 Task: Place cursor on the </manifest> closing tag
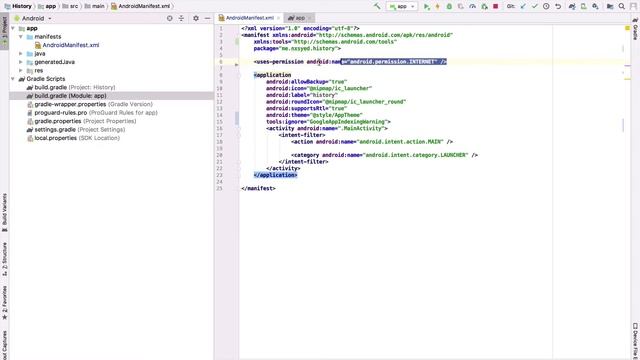pos(258,189)
